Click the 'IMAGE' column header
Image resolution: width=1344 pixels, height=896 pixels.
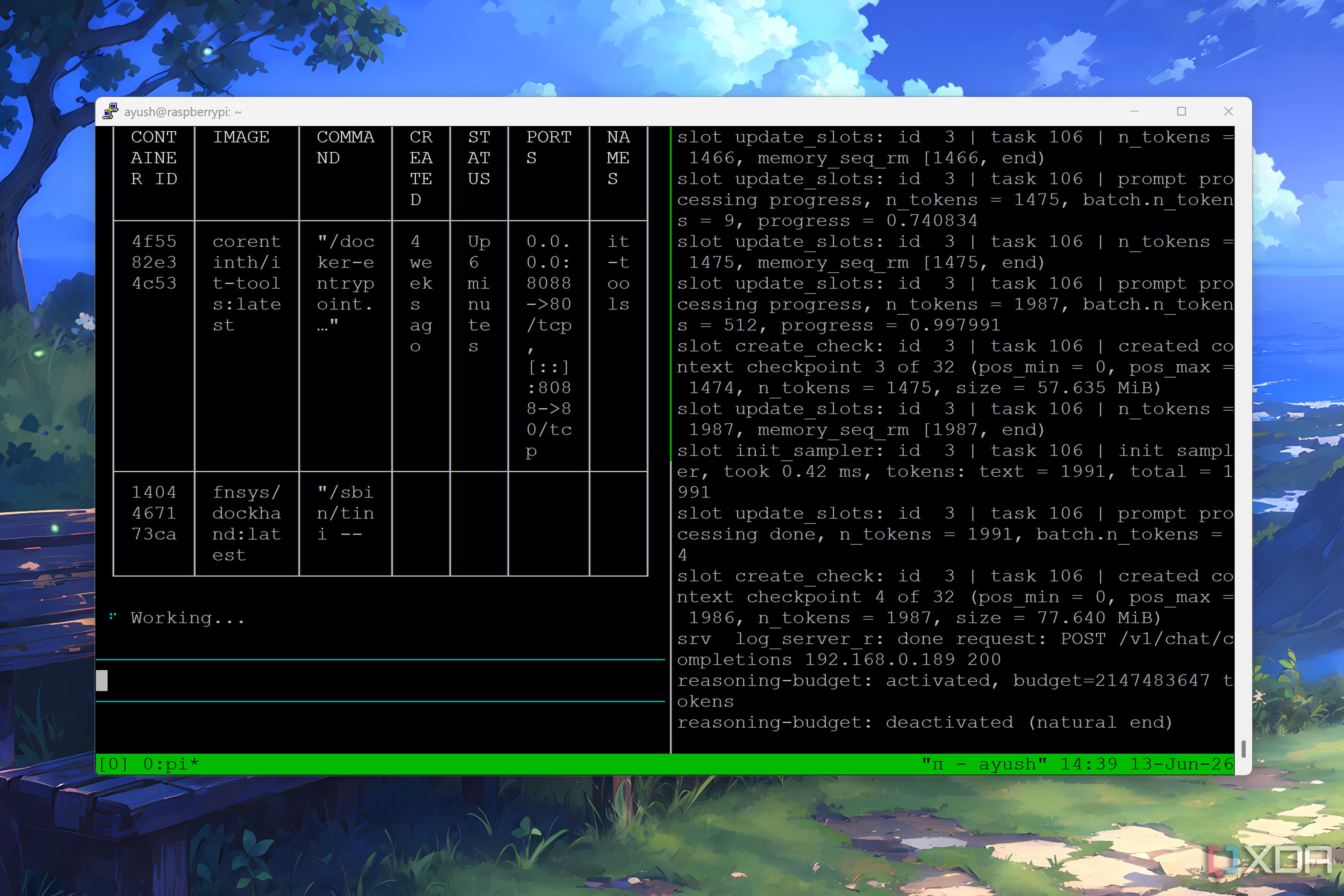(x=241, y=137)
